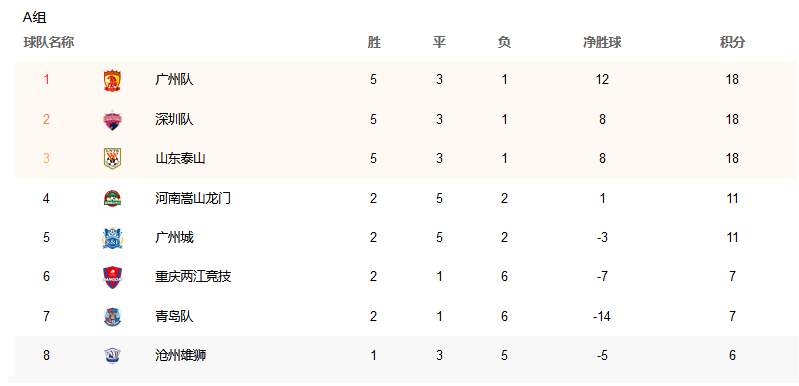
Task: Click the 青岛队 club badge
Action: pos(112,316)
